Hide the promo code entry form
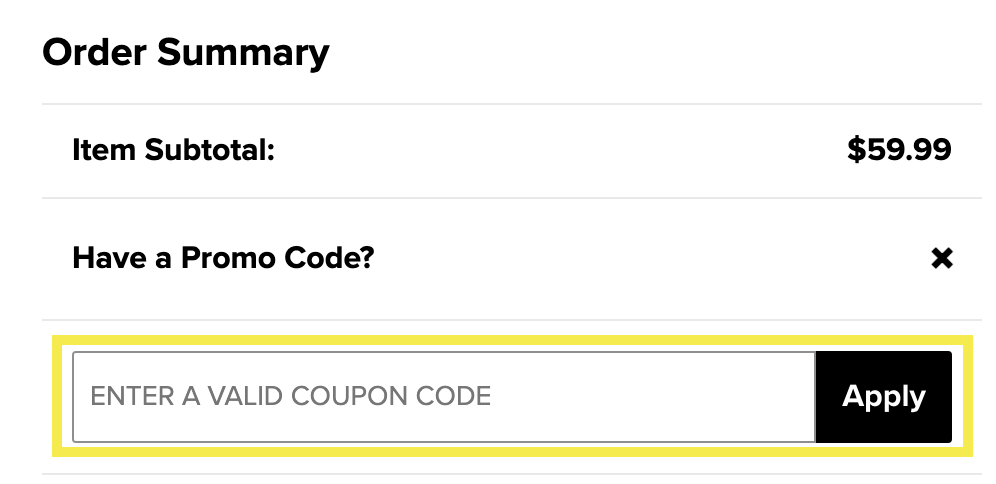The height and width of the screenshot is (484, 996). [941, 260]
